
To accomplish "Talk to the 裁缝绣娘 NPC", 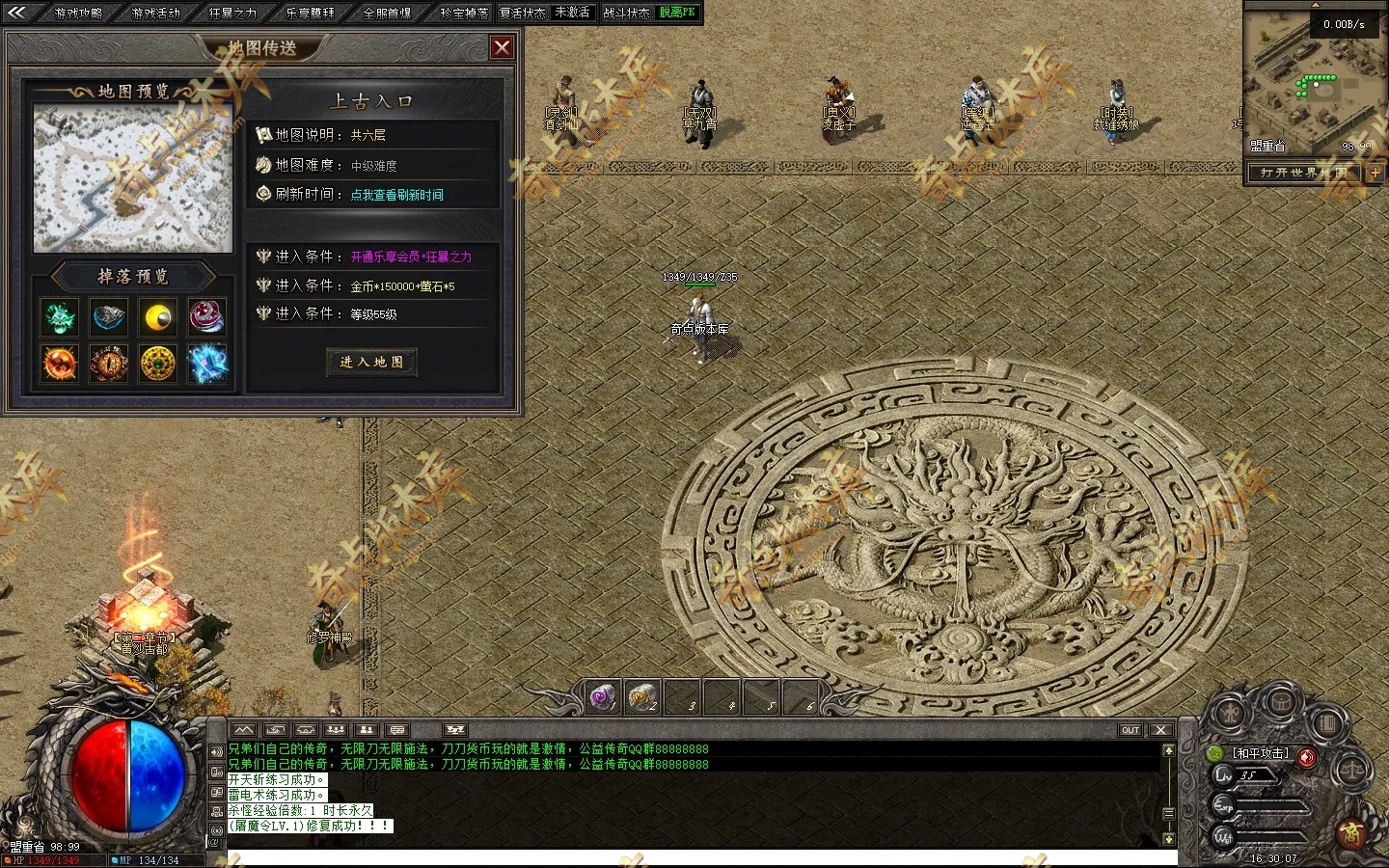I will point(1116,112).
